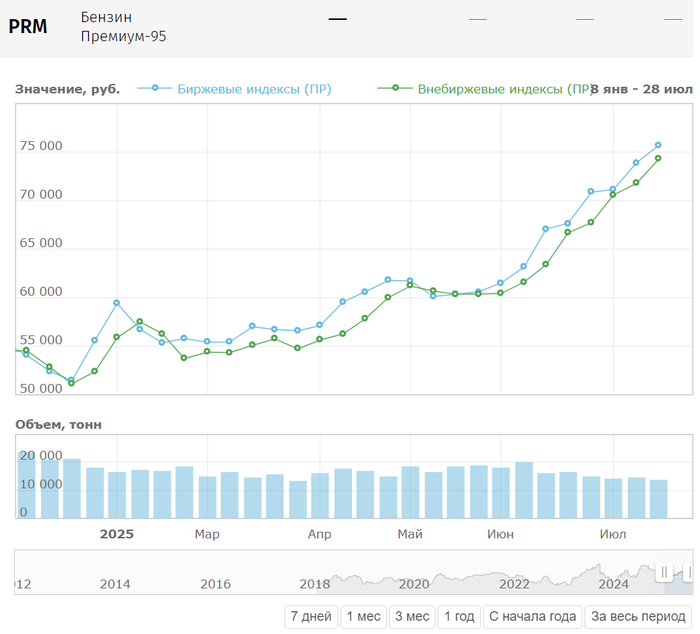This screenshot has height=634, width=700.
Task: Click the blue legend marker icon
Action: [155, 89]
